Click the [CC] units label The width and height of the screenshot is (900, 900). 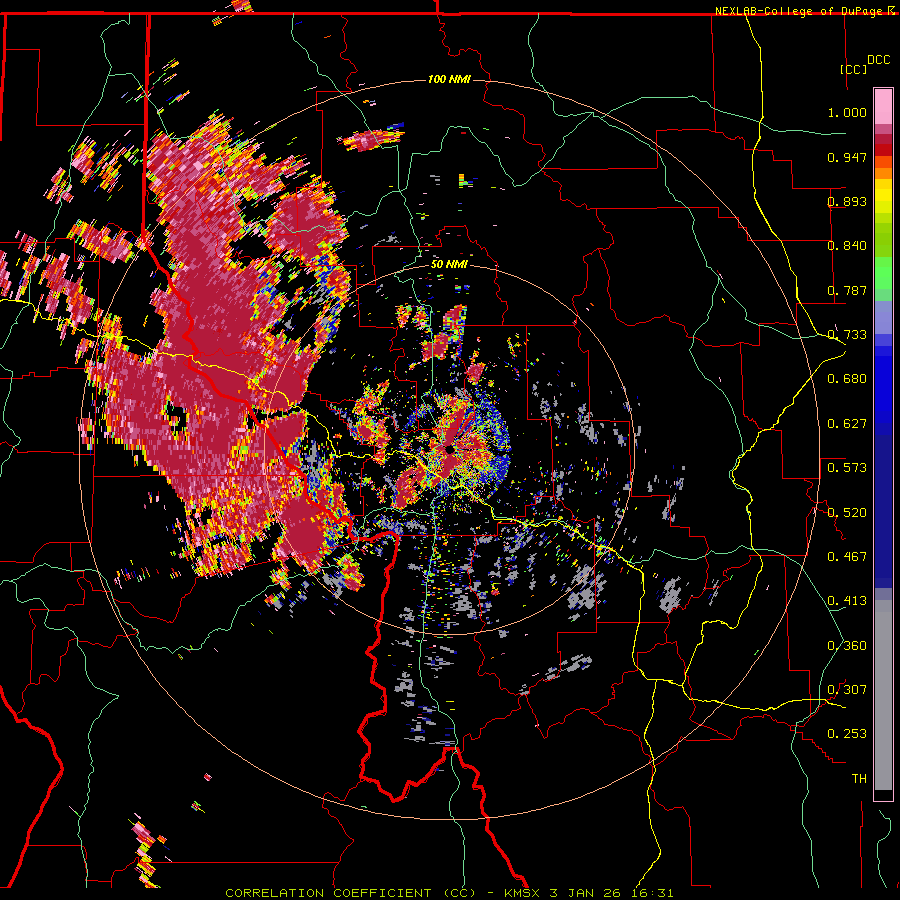[x=854, y=69]
